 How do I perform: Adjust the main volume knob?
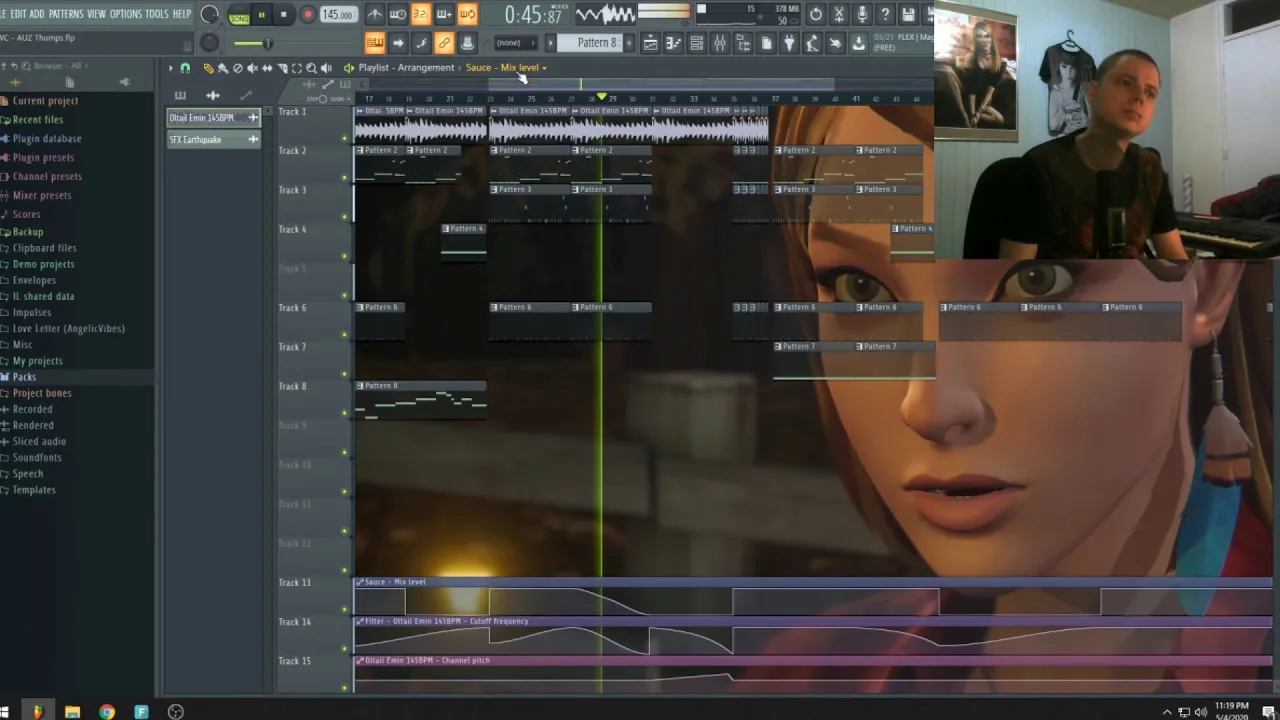pos(209,14)
